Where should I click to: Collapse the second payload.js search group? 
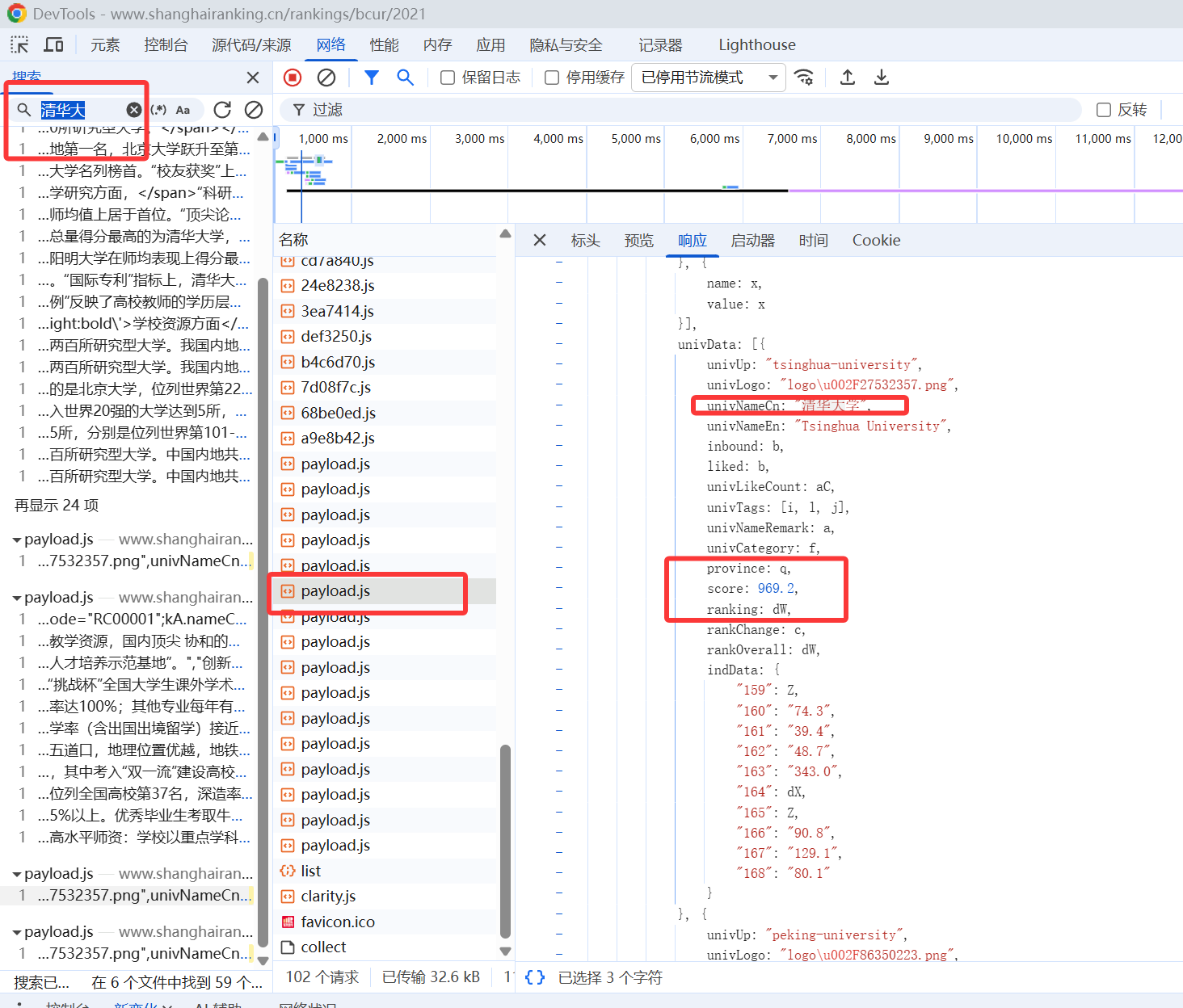pos(17,598)
